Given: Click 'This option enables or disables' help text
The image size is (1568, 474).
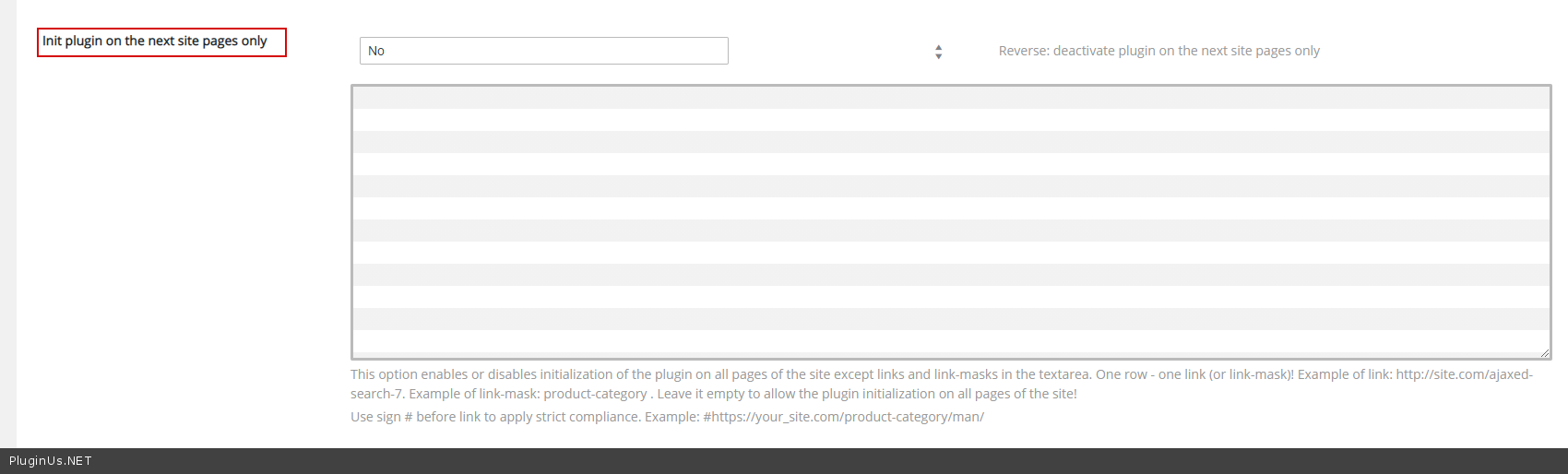Looking at the screenshot, I should pyautogui.click(x=443, y=374).
